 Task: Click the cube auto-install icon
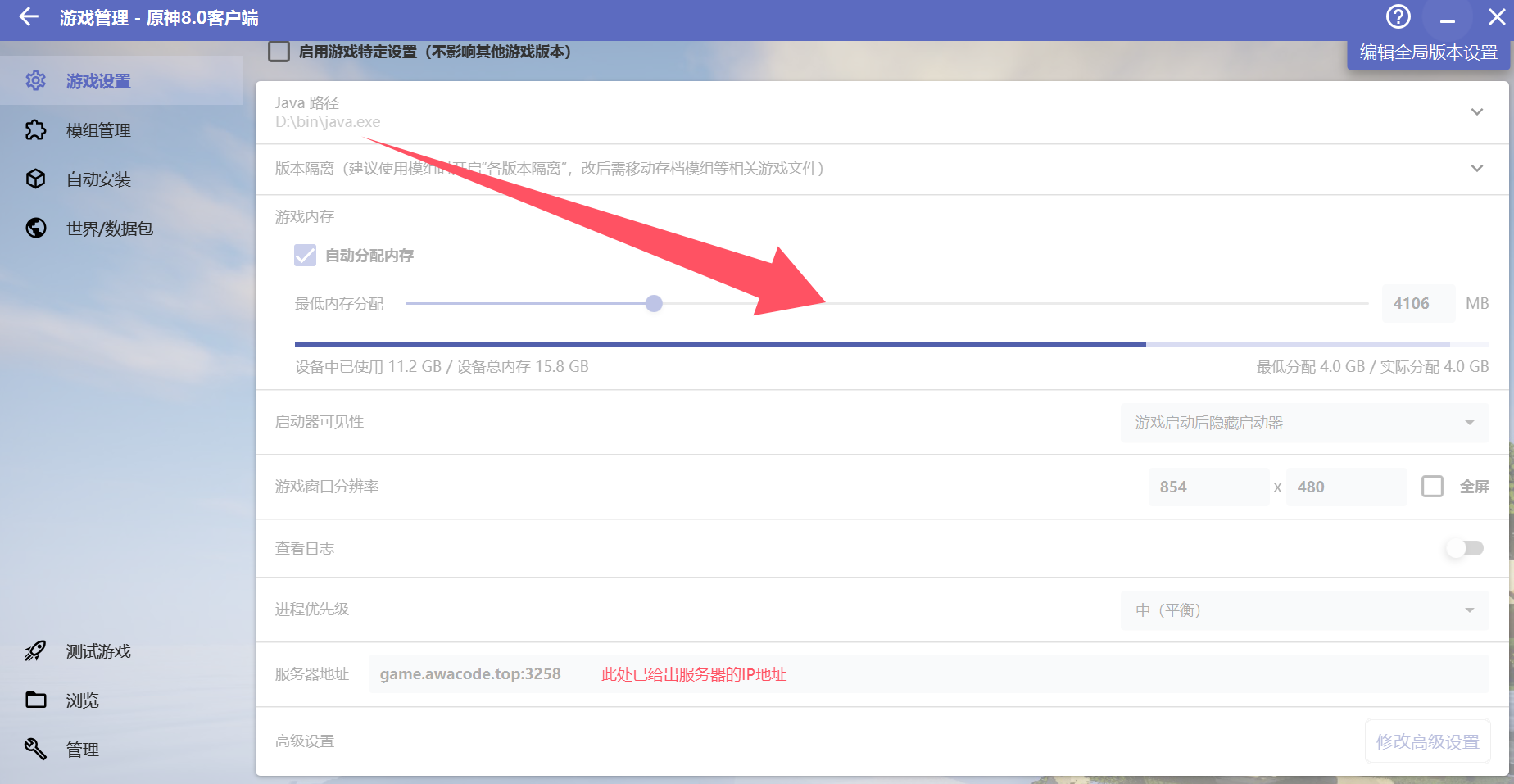pyautogui.click(x=35, y=179)
